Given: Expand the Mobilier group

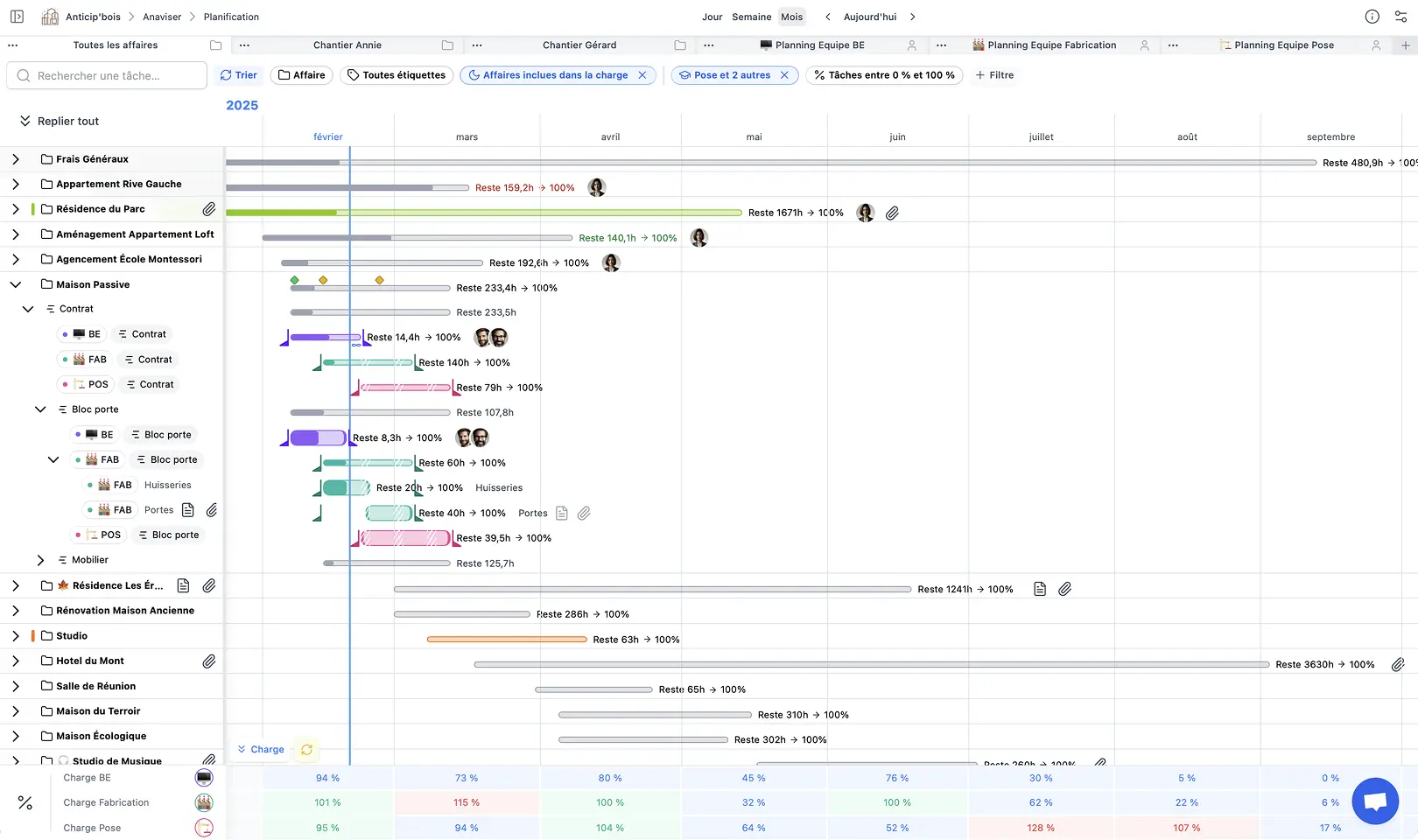Looking at the screenshot, I should [40, 559].
